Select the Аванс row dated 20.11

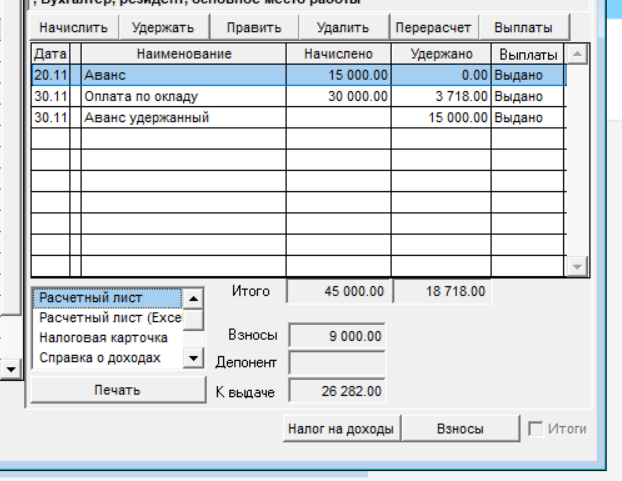click(x=298, y=75)
